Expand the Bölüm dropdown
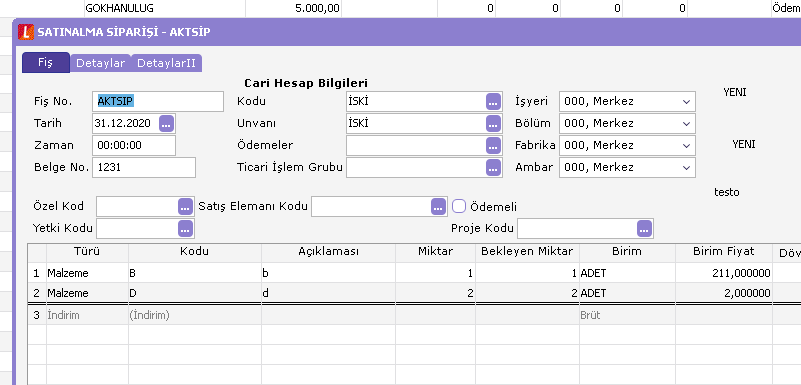Screen dimensions: 801x385 pos(686,124)
